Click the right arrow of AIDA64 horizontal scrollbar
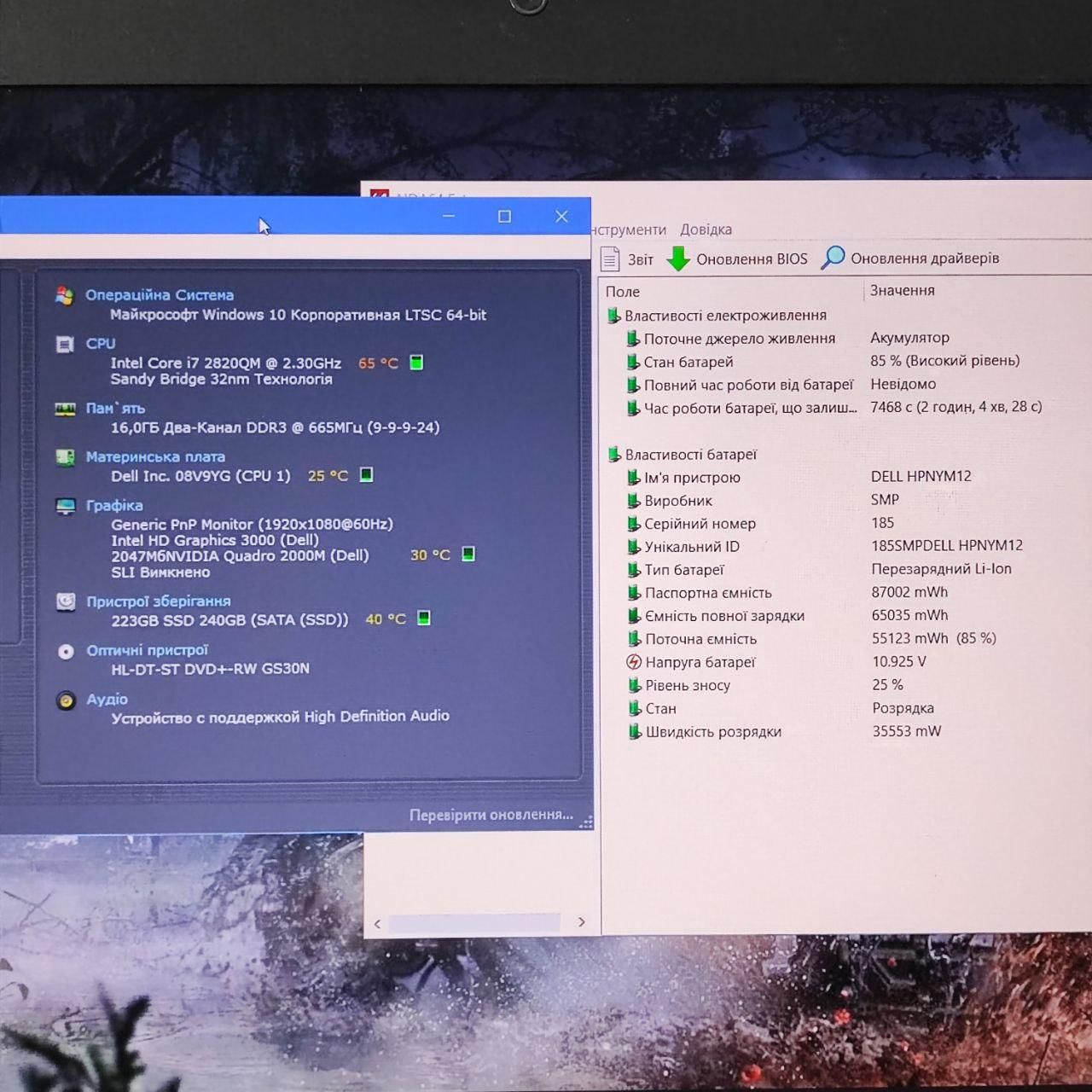This screenshot has width=1092, height=1092. tap(582, 922)
